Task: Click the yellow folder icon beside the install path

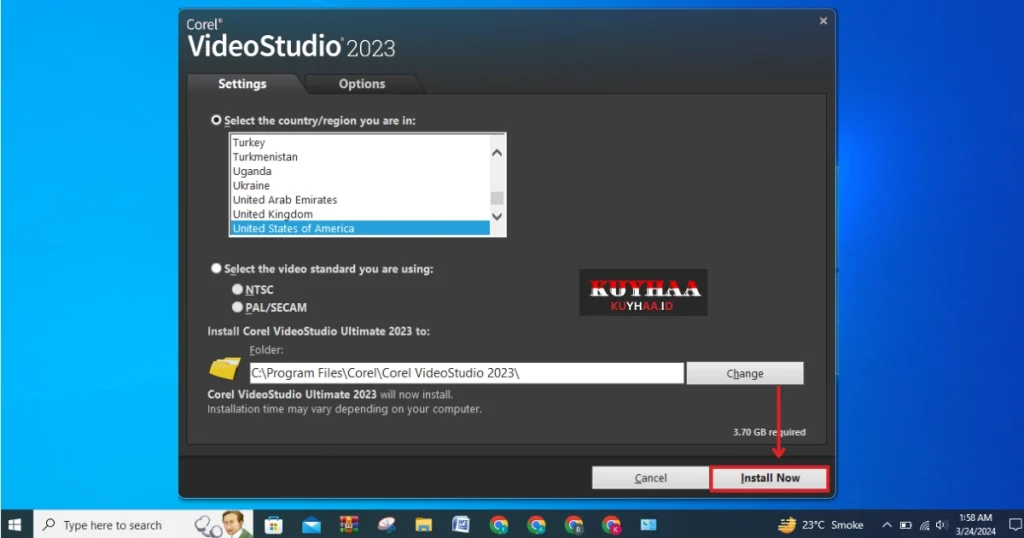Action: point(225,368)
